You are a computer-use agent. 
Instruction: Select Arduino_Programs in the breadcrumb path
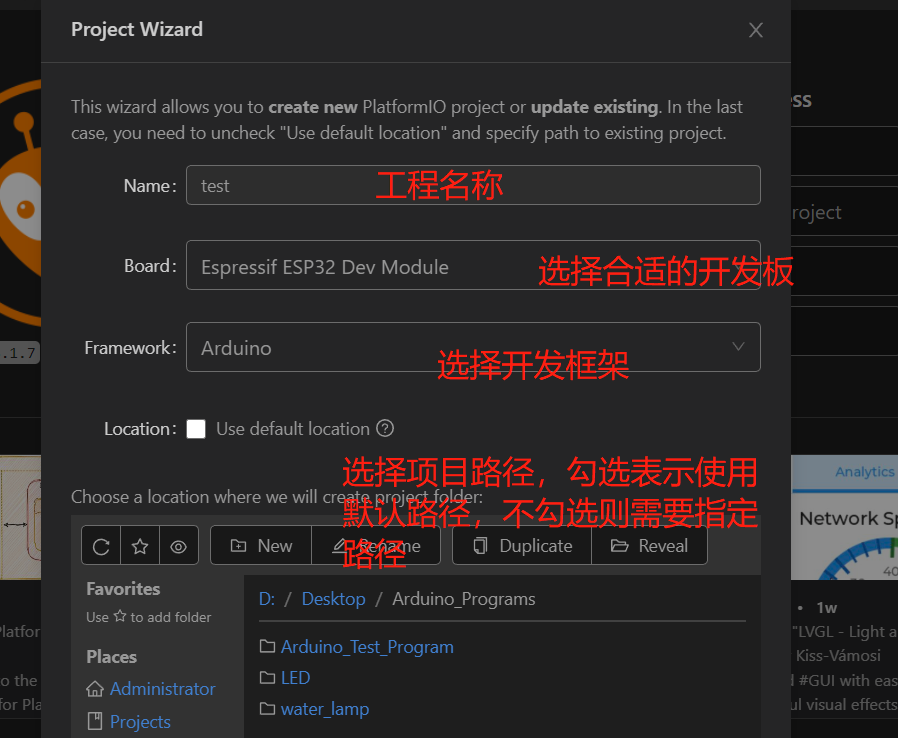tap(464, 599)
